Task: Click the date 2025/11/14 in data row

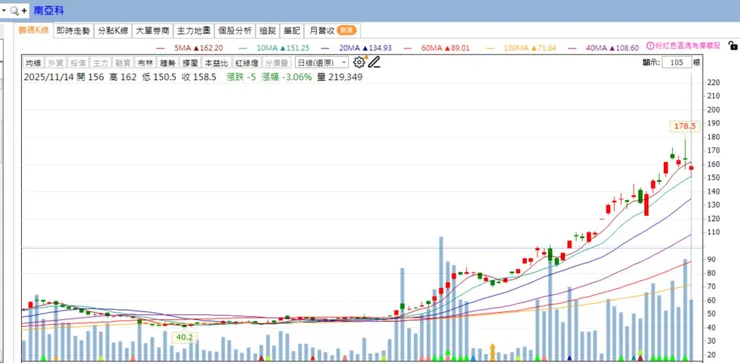Action: 49,77
